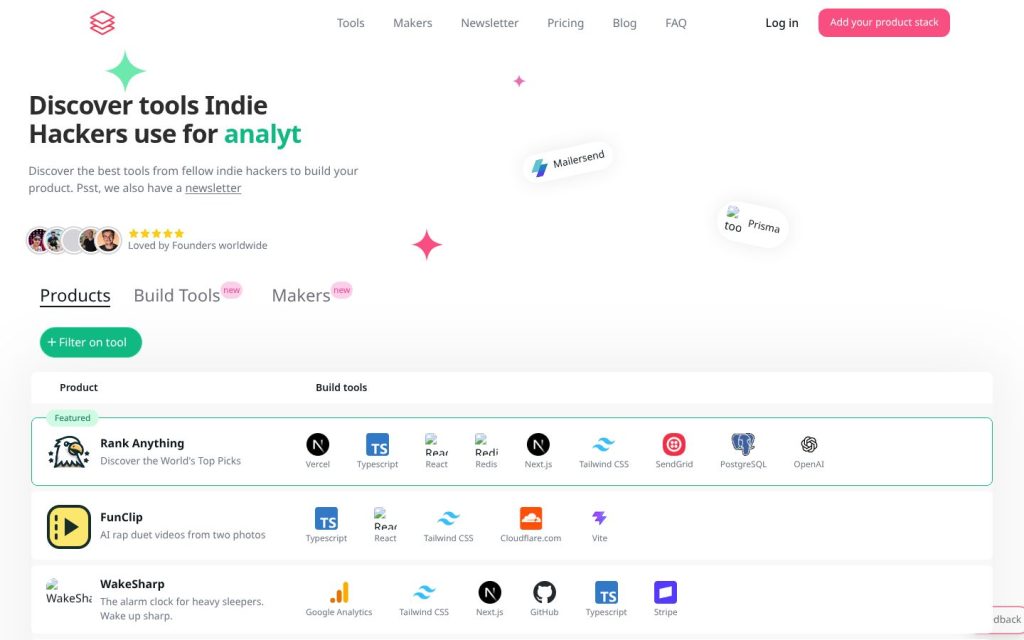Click the Log in link
Viewport: 1024px width, 640px height.
(x=782, y=23)
